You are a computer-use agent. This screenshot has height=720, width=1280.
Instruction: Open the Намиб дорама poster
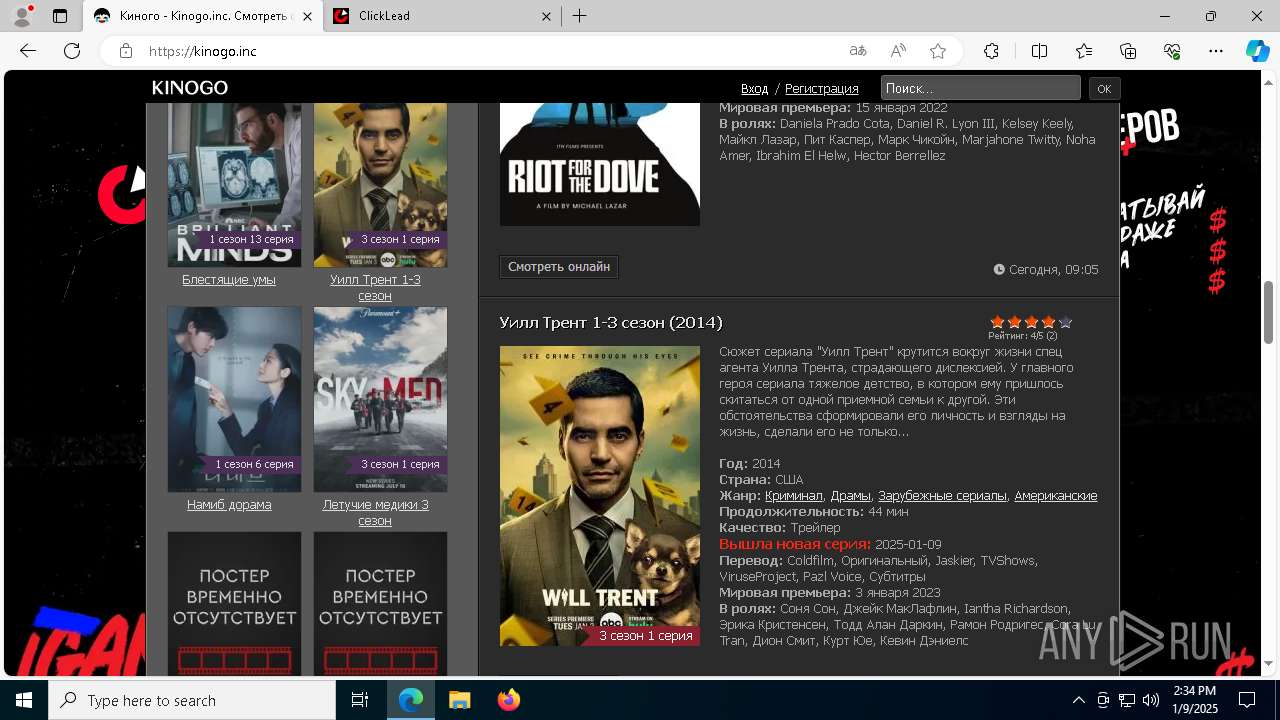click(x=234, y=399)
